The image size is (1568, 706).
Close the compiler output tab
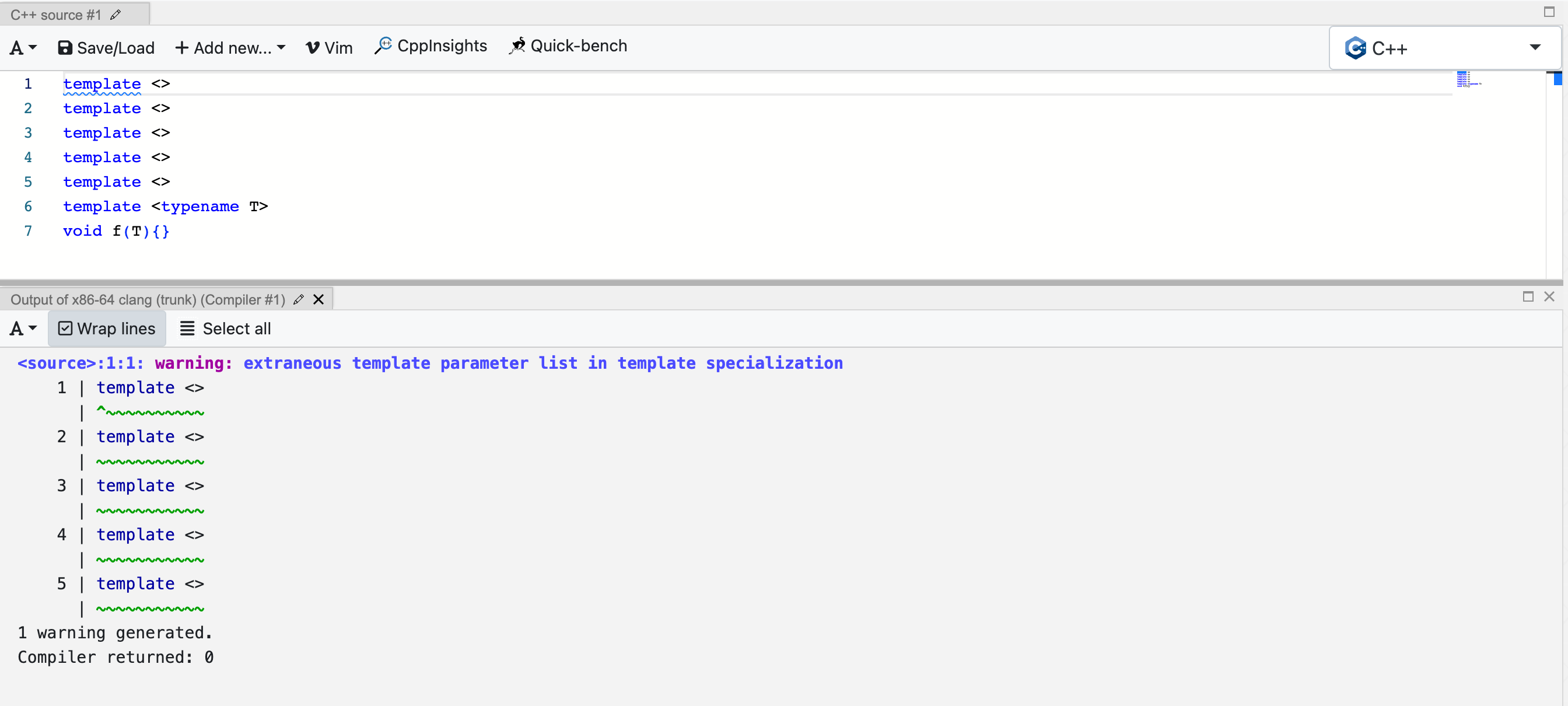click(x=318, y=299)
